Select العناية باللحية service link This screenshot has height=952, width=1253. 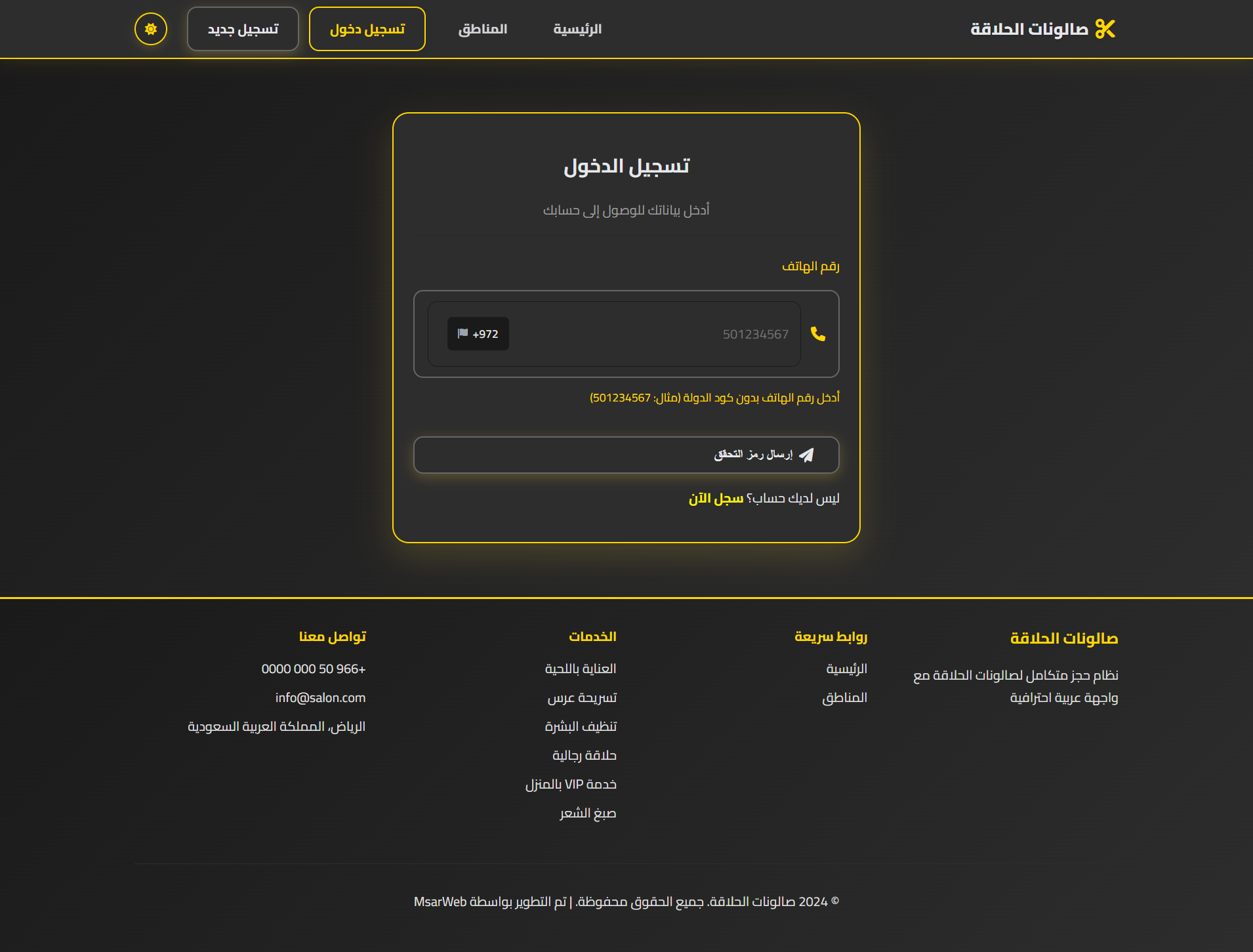click(x=581, y=669)
